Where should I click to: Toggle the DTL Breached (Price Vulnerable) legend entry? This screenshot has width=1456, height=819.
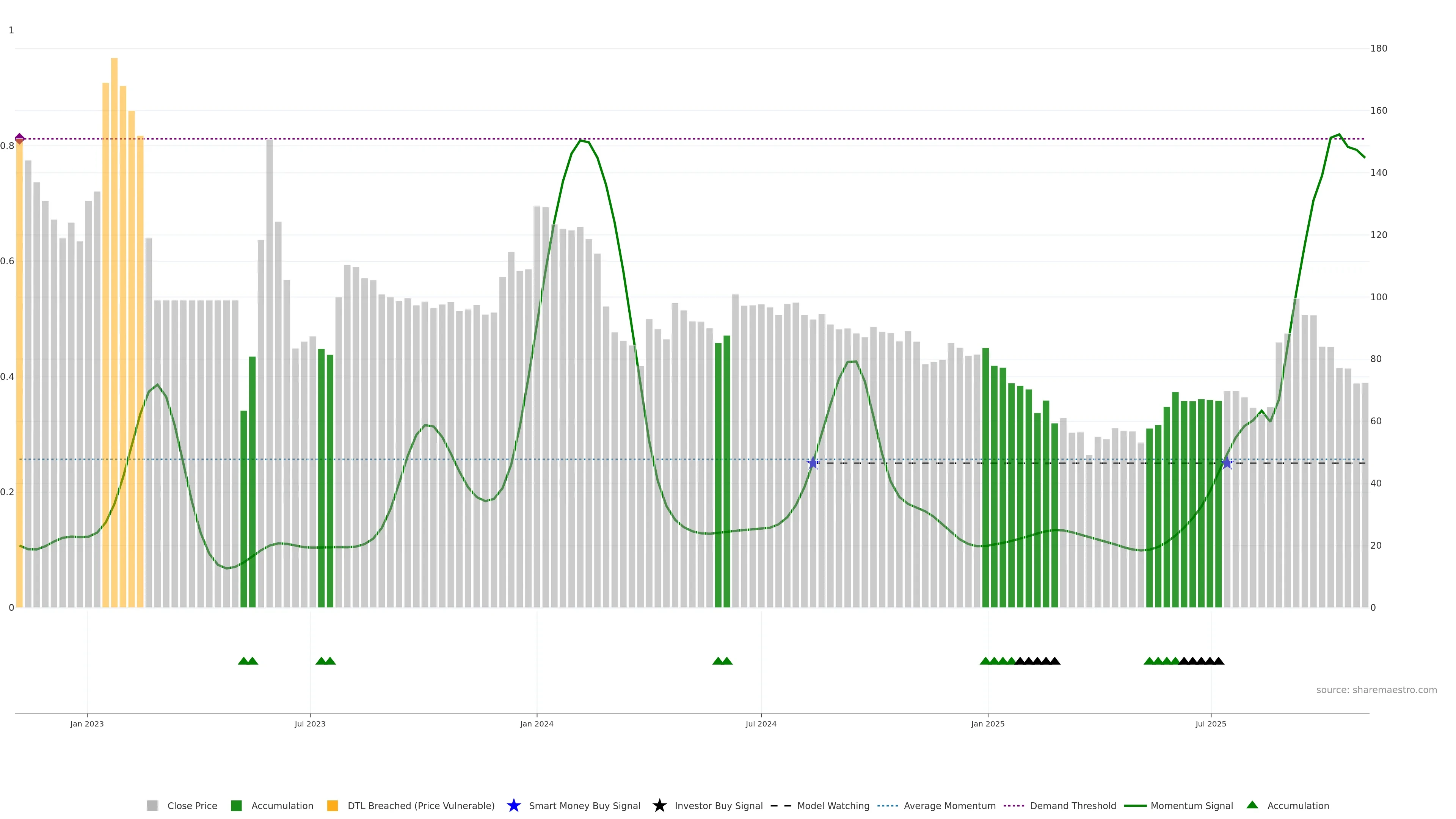pyautogui.click(x=420, y=806)
